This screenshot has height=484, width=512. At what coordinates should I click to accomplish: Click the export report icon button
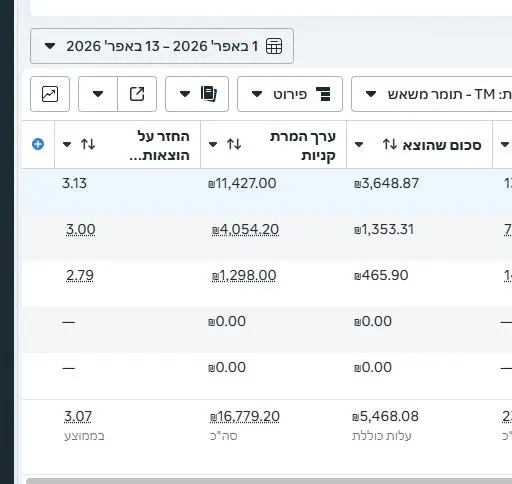click(x=137, y=94)
